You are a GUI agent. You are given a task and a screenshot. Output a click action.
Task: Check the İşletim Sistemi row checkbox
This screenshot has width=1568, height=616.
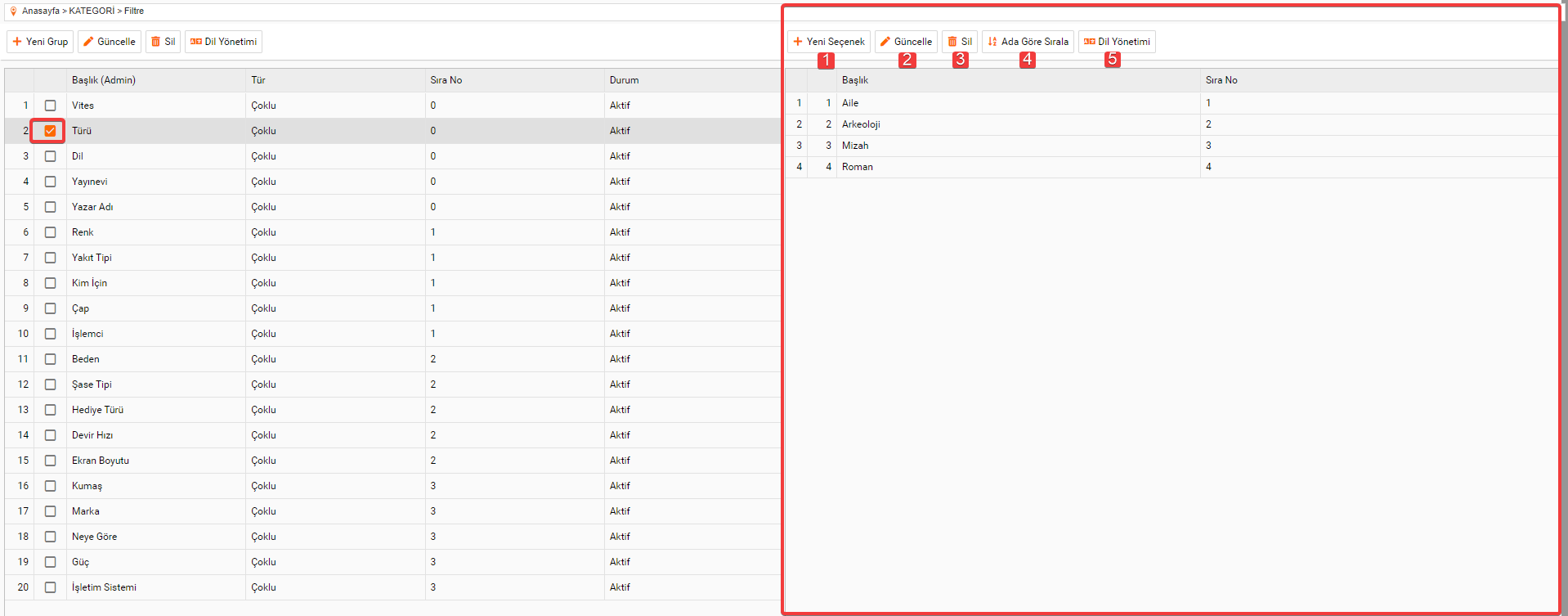[51, 587]
